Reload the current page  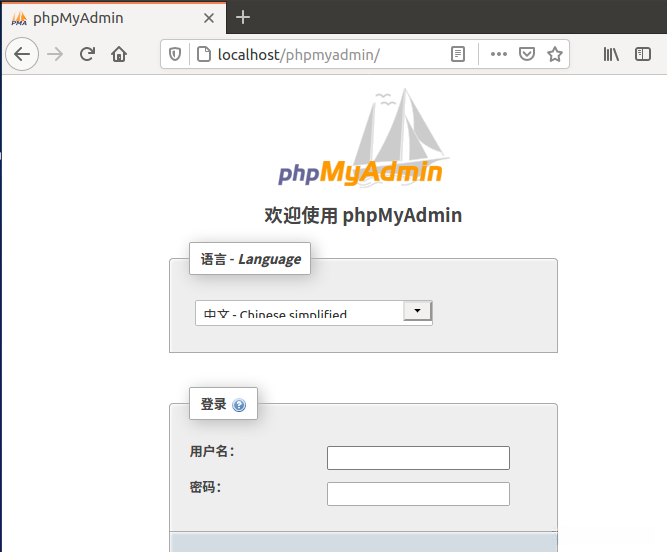(87, 54)
